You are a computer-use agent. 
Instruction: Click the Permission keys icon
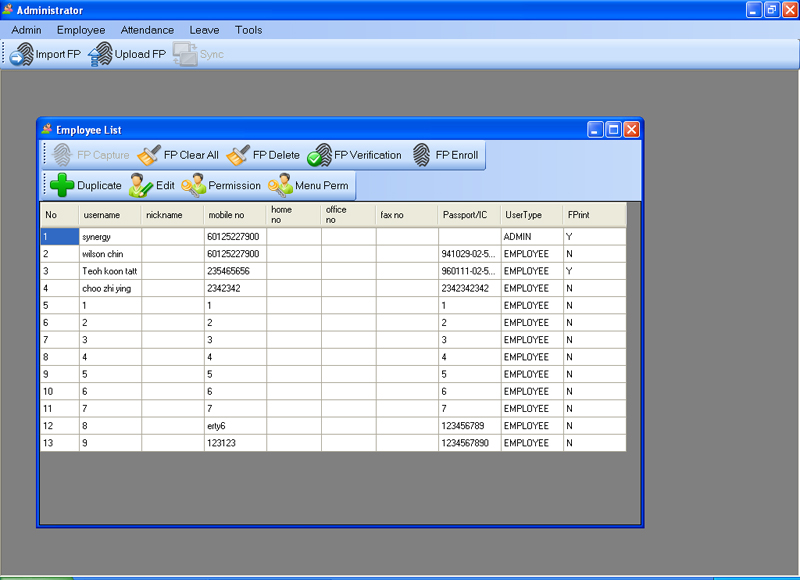point(194,185)
